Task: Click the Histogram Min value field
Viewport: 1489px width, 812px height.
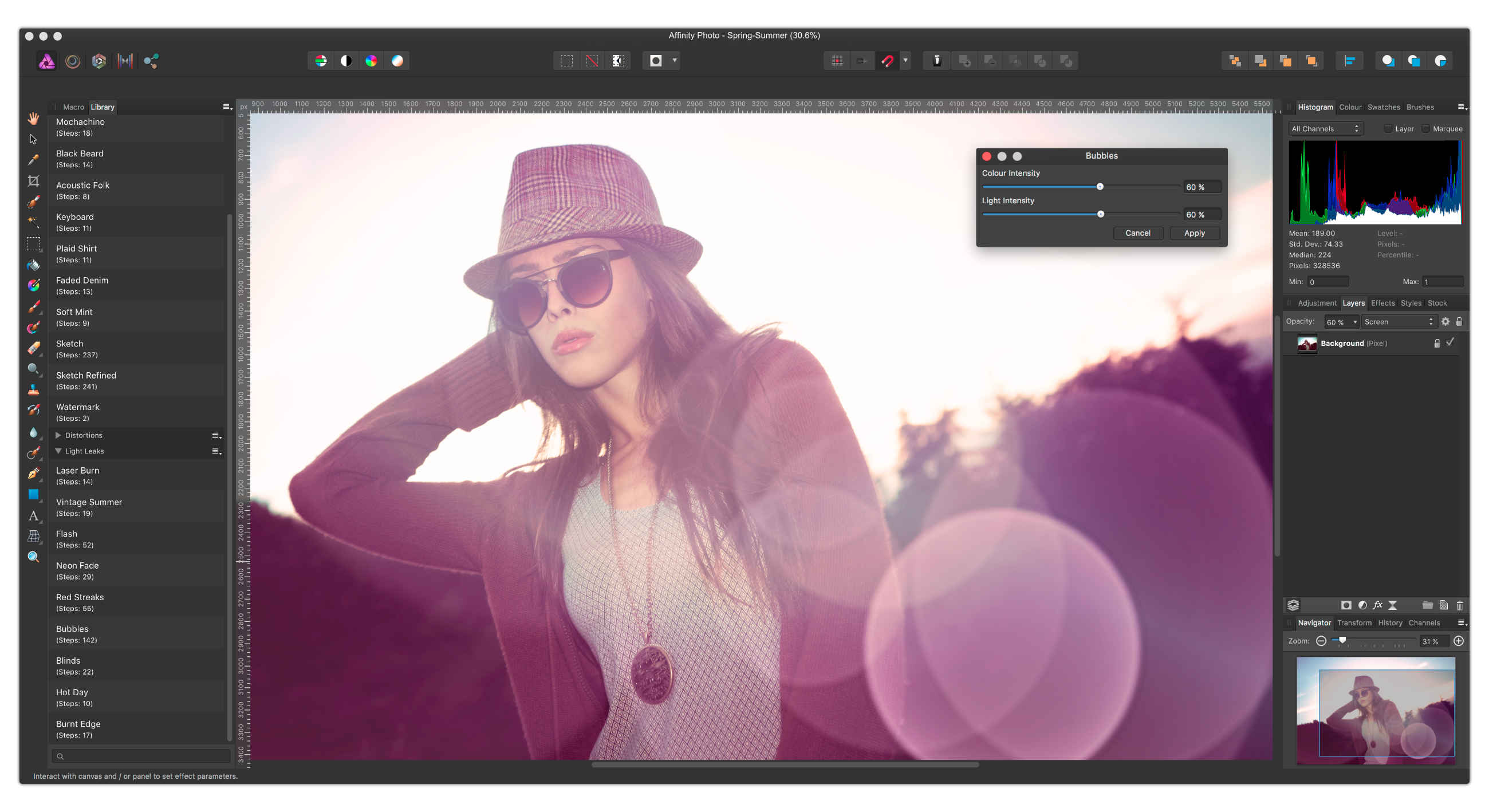Action: pos(1328,282)
